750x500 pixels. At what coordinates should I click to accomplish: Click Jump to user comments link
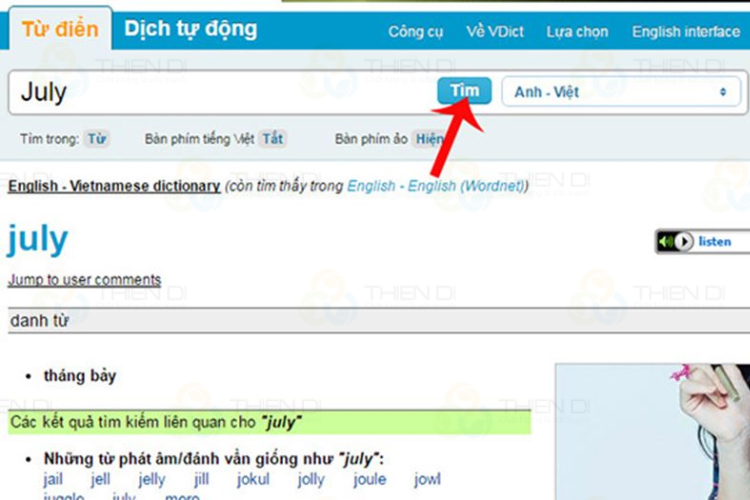84,280
